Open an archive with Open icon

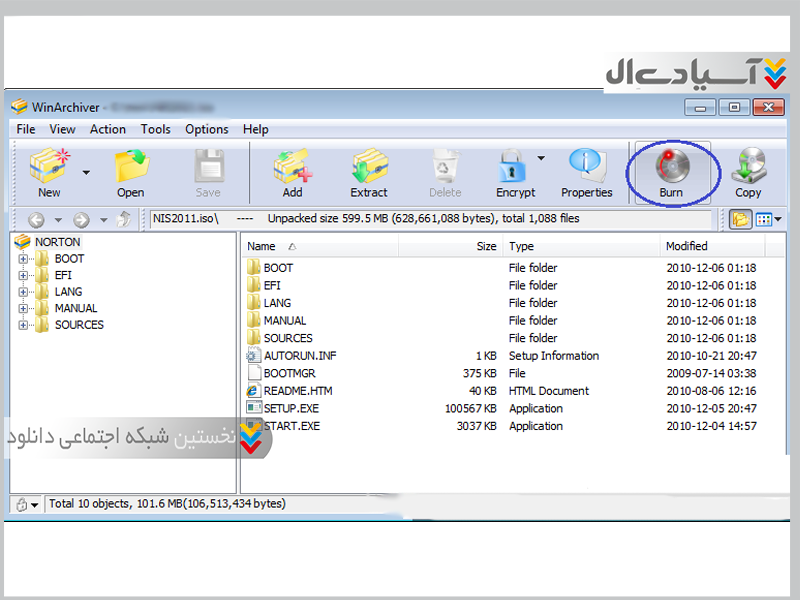click(130, 166)
